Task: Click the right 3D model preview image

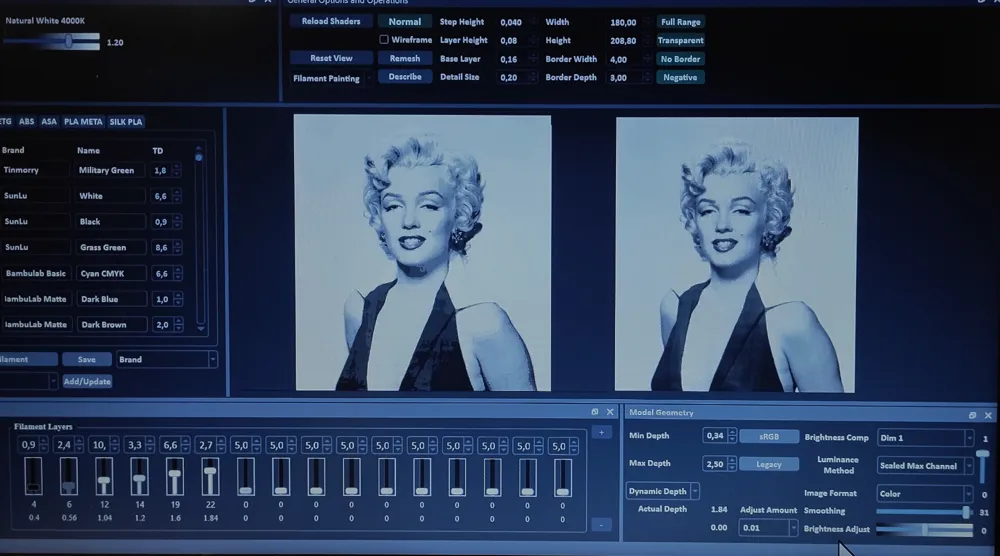Action: (x=736, y=254)
